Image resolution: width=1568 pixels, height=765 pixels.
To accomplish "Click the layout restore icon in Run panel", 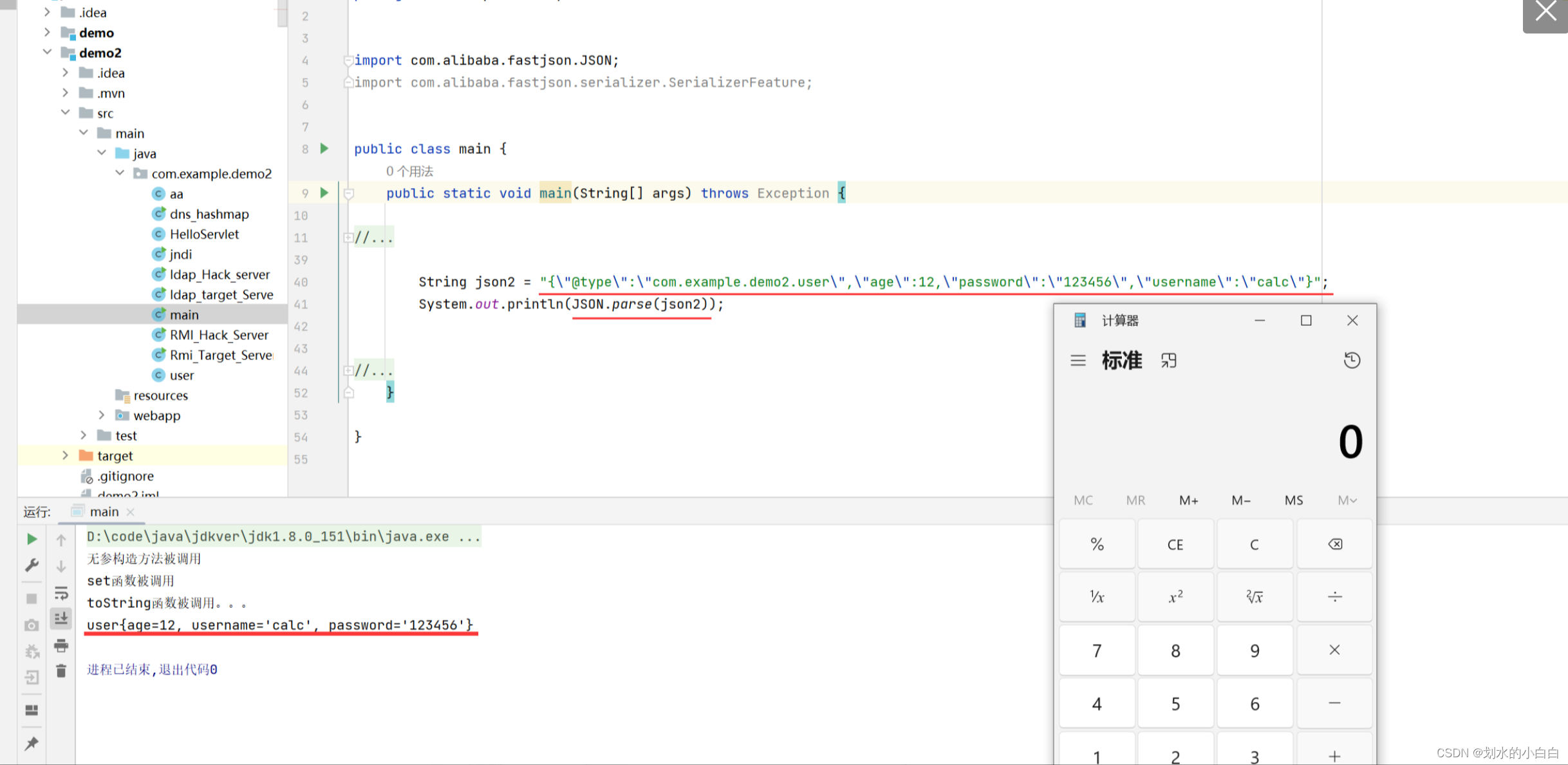I will click(32, 710).
